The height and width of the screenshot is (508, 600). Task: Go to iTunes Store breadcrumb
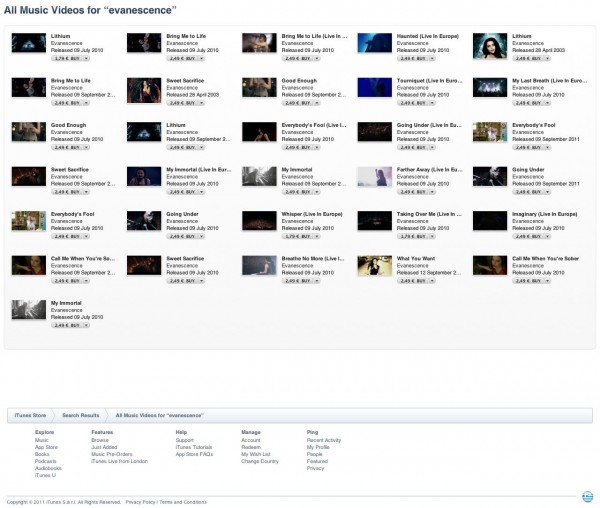pyautogui.click(x=30, y=415)
